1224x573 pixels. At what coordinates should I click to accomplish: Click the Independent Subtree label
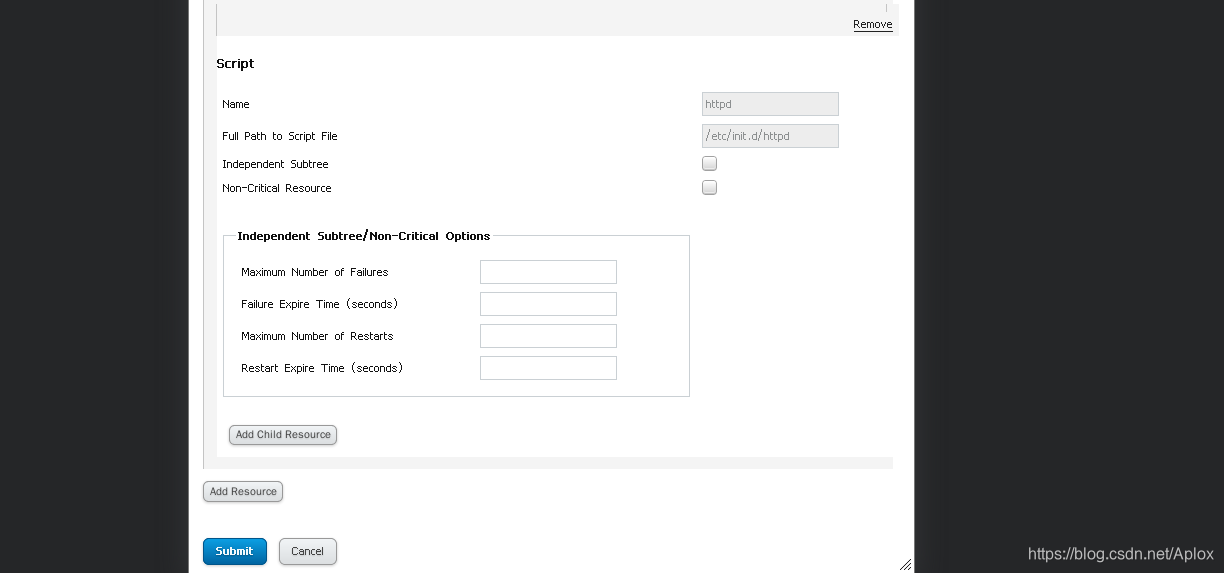pyautogui.click(x=275, y=164)
